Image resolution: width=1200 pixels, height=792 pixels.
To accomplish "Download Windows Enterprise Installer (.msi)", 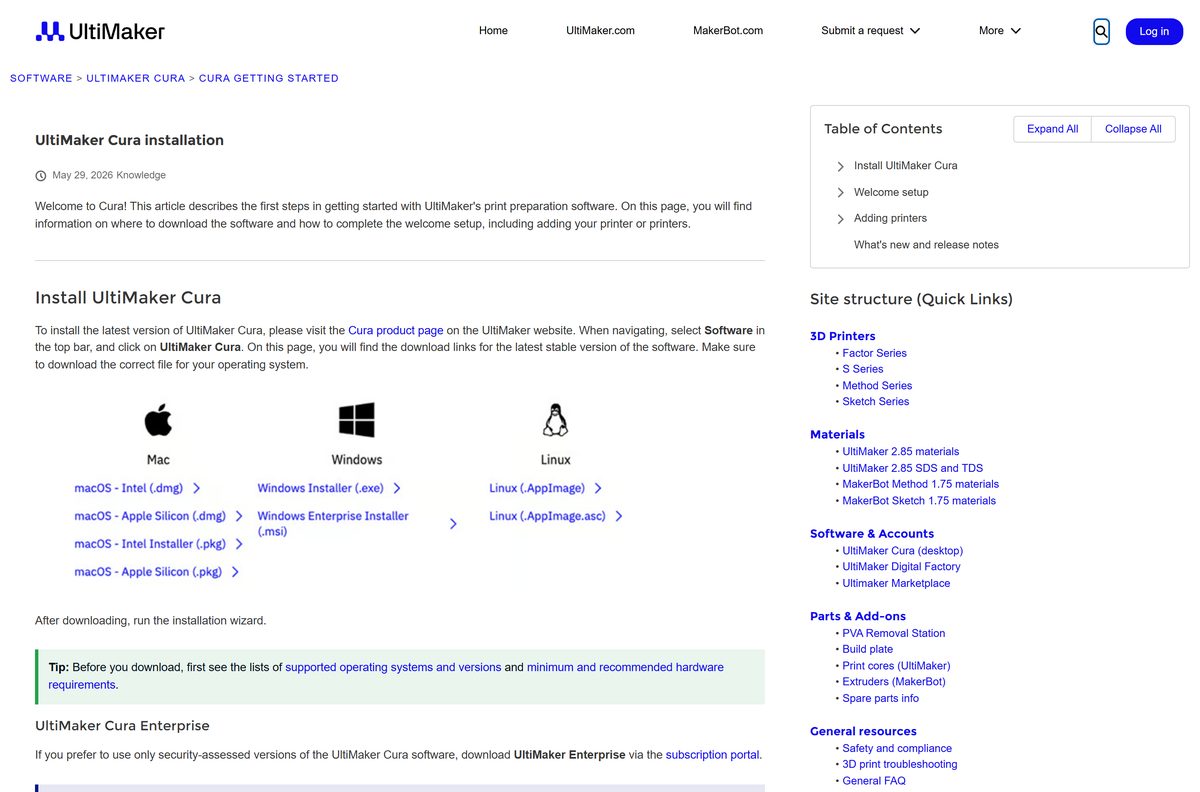I will tap(333, 524).
